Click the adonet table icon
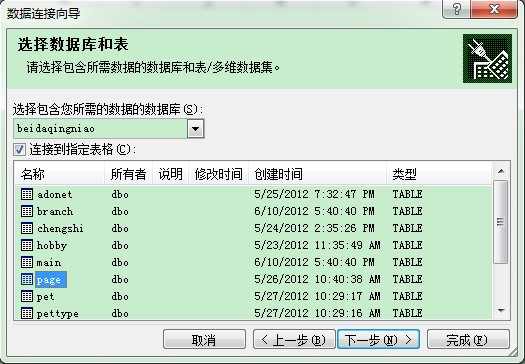The image size is (525, 364). (27, 194)
